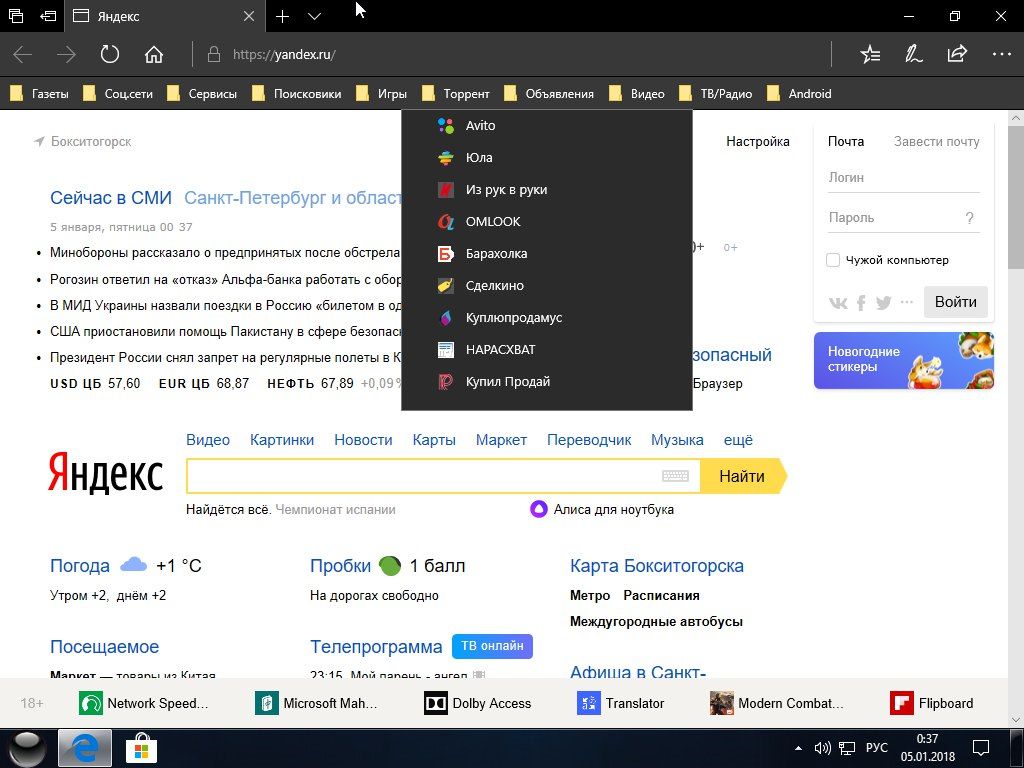The image size is (1024, 768).
Task: Log in with Facebook icon
Action: coord(861,302)
